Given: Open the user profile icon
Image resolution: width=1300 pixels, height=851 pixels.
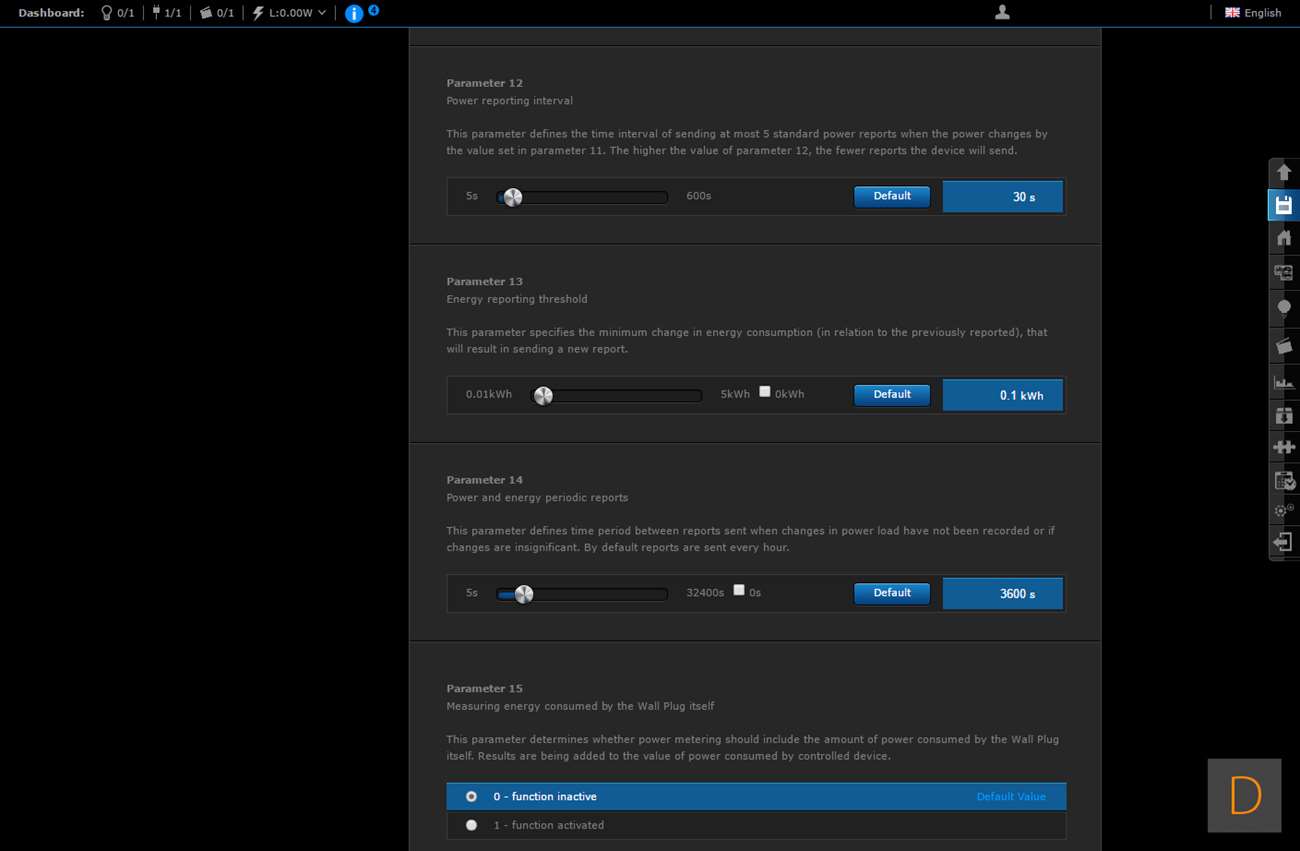Looking at the screenshot, I should (x=1002, y=12).
